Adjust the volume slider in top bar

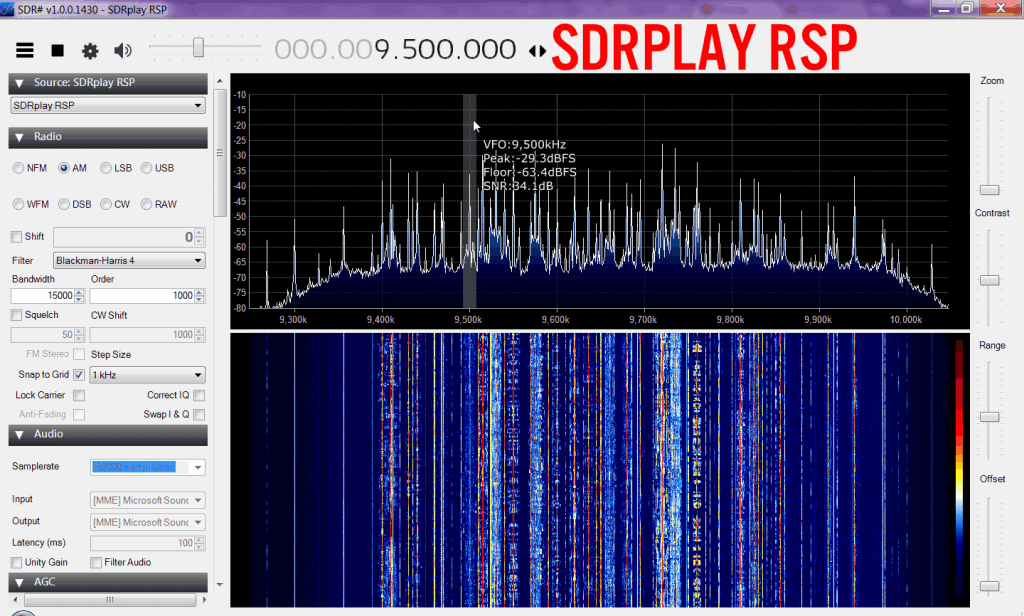point(199,47)
